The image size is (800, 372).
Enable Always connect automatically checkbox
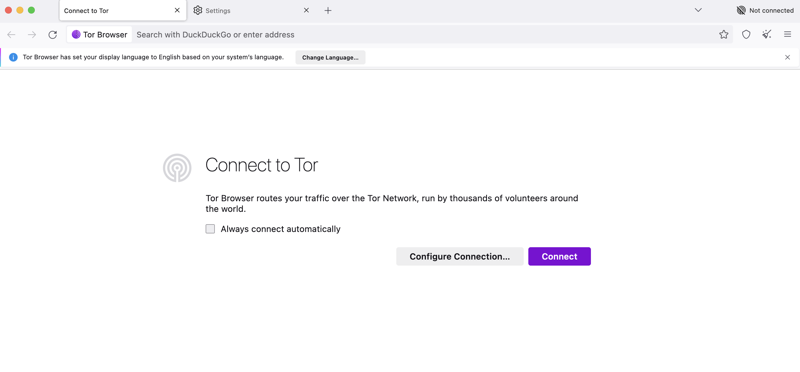[210, 229]
